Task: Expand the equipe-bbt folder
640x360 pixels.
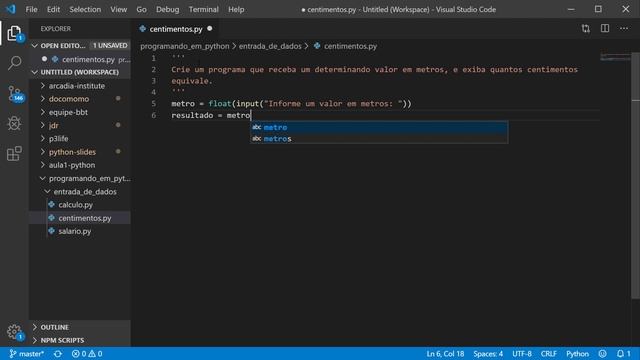Action: click(80, 112)
